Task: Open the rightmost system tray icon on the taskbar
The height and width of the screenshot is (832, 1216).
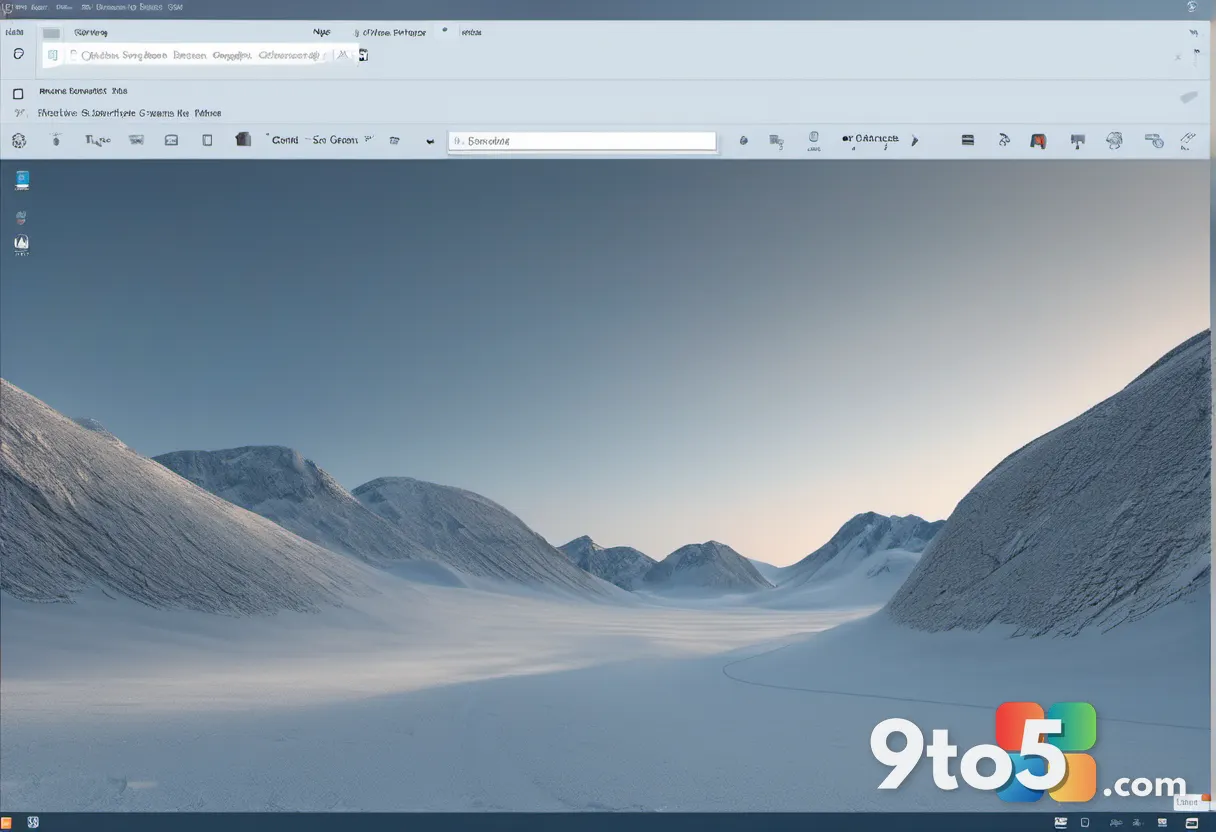Action: click(1190, 822)
